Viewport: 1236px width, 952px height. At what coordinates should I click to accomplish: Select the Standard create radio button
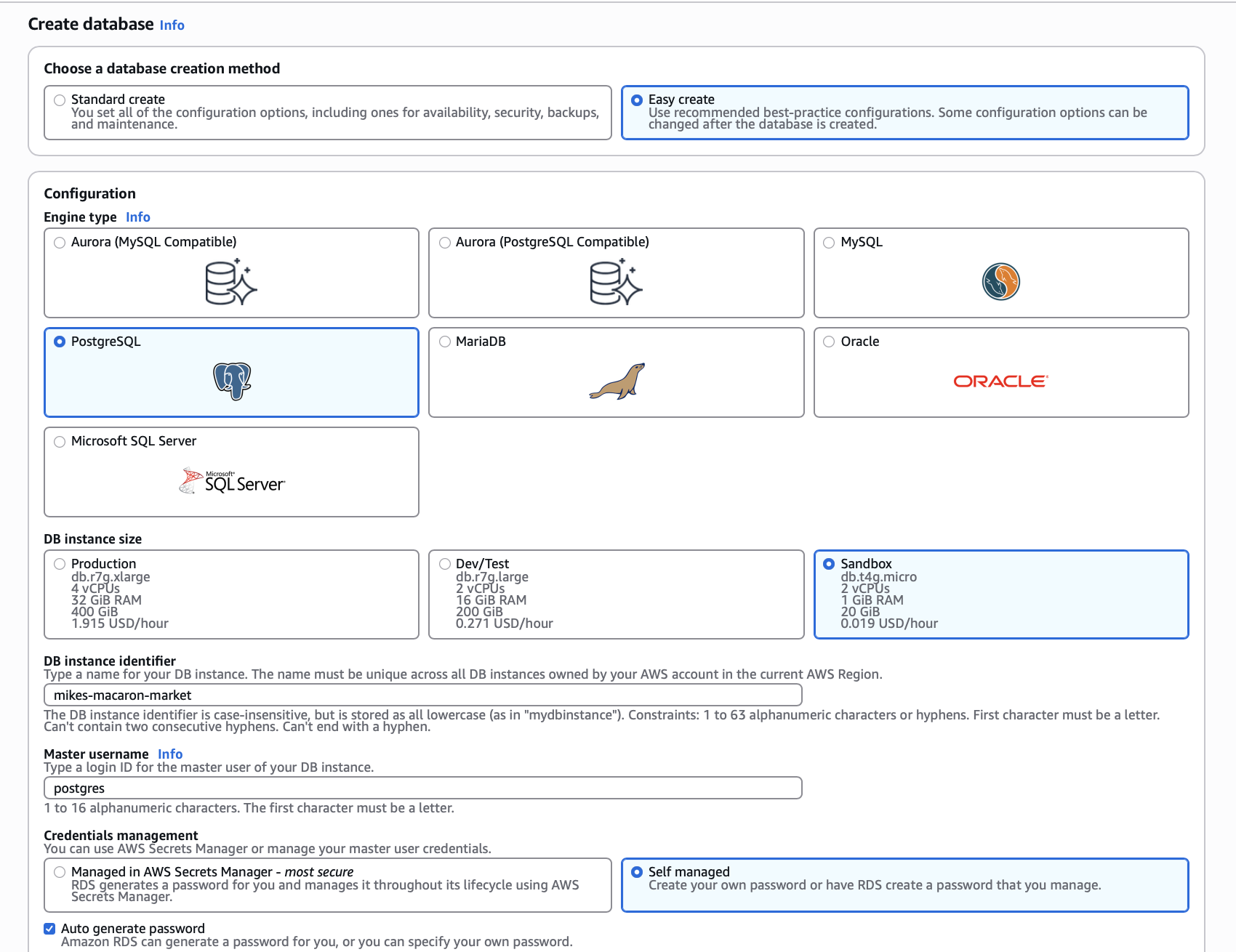(60, 100)
